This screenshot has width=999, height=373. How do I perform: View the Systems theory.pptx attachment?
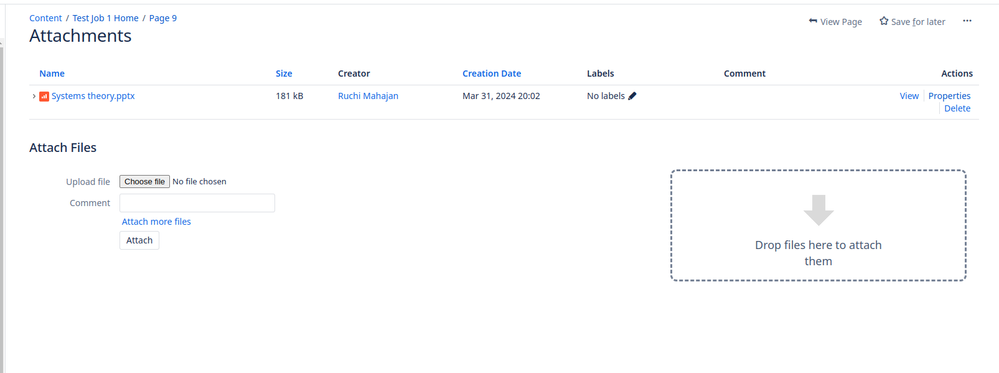click(x=909, y=96)
